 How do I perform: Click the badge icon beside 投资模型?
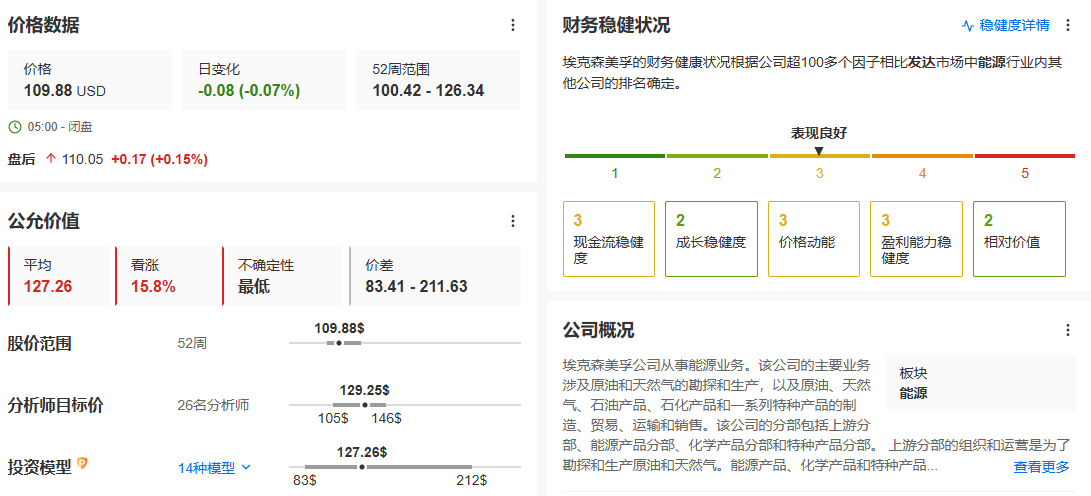click(83, 463)
